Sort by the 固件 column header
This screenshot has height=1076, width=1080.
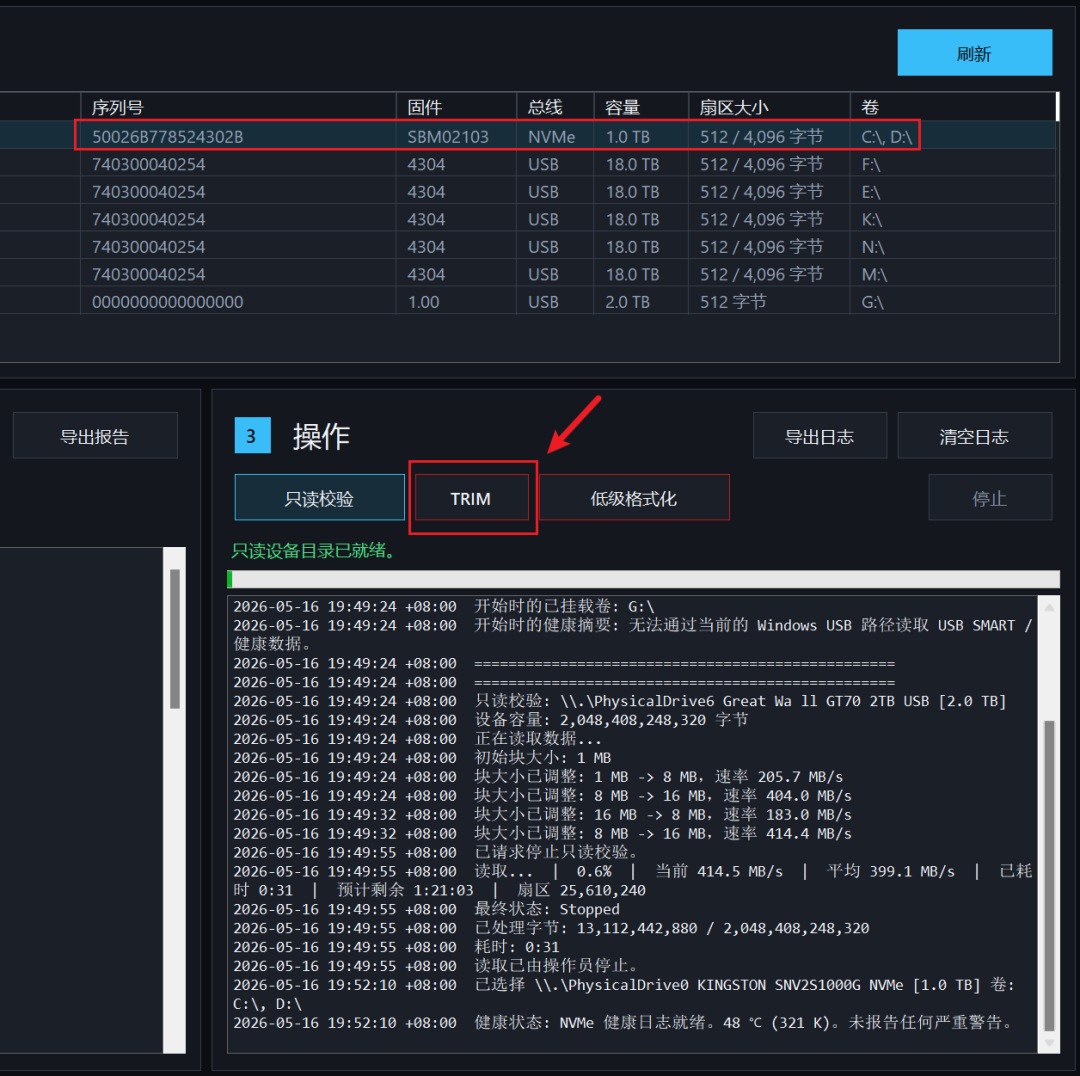456,107
